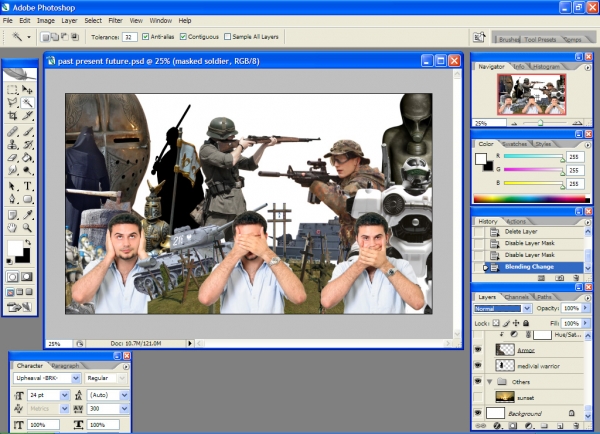This screenshot has width=600, height=434.
Task: Select the Eraser tool
Action: coord(13,157)
